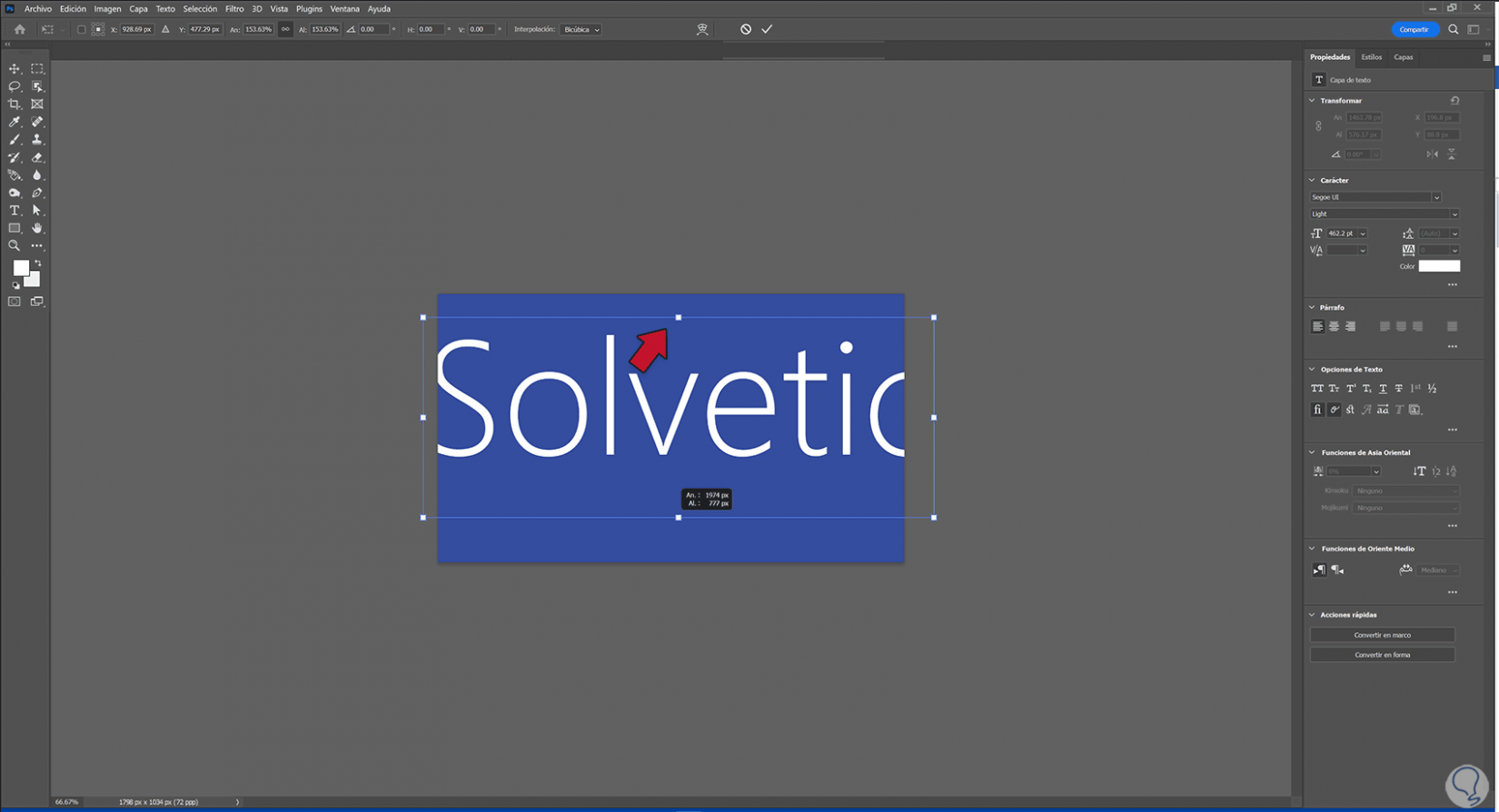
Task: Open the Interpolación Bicúbica dropdown
Action: [x=581, y=29]
